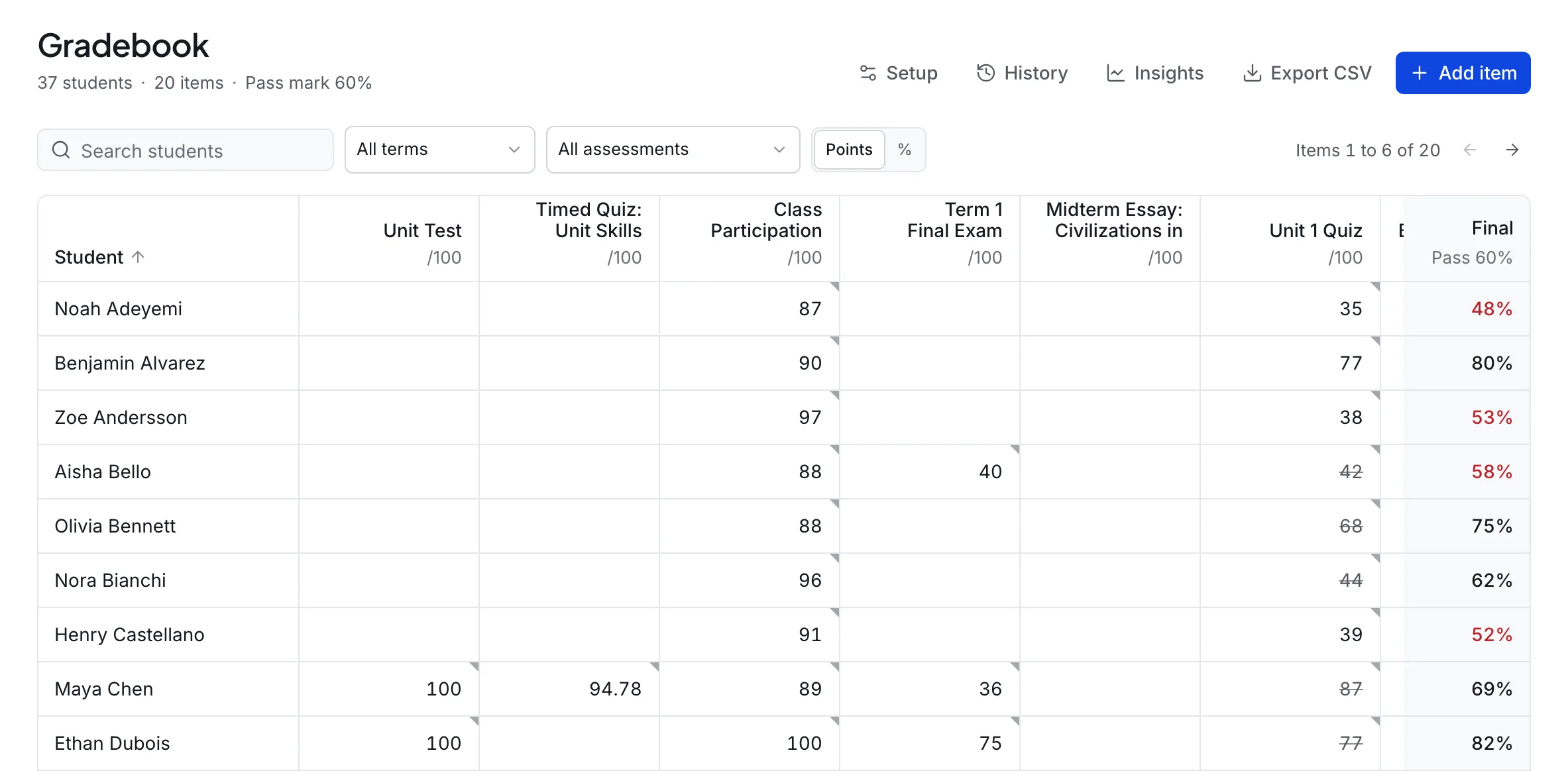
Task: Click student name Benjamin Alvarez
Action: 130,363
